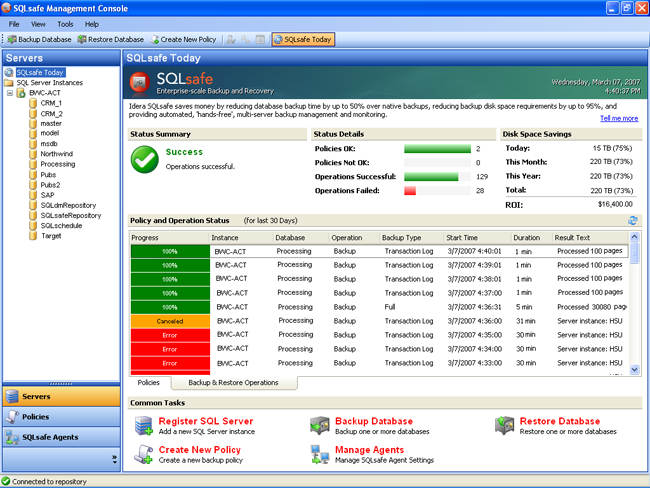Open the Restore Database link in Common Tasks

[560, 421]
